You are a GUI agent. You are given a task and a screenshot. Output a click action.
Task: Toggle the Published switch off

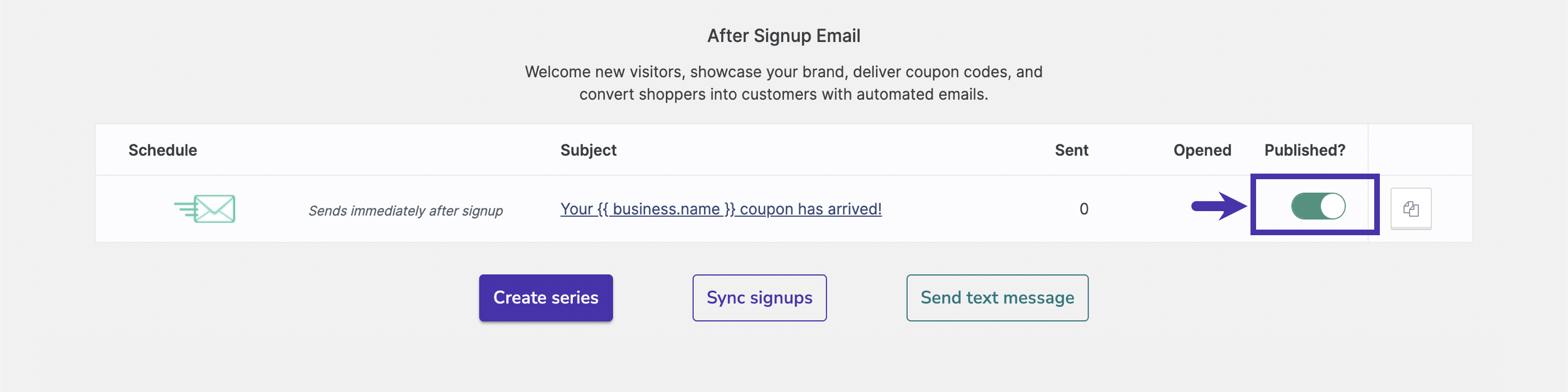click(x=1318, y=206)
